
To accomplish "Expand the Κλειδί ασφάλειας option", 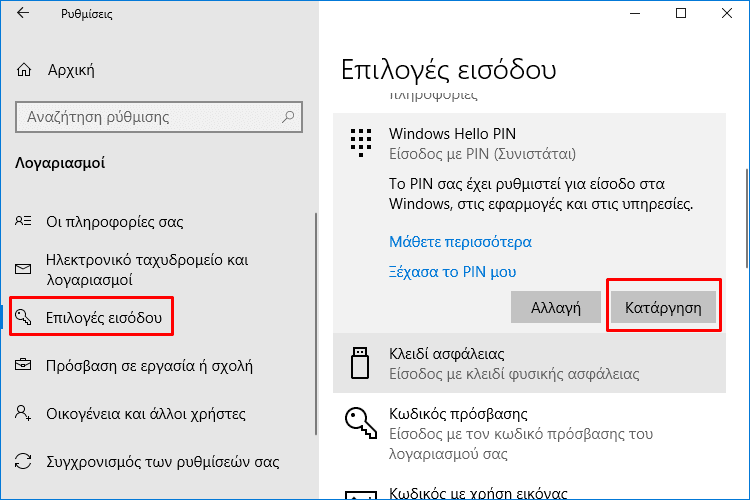I will [529, 363].
